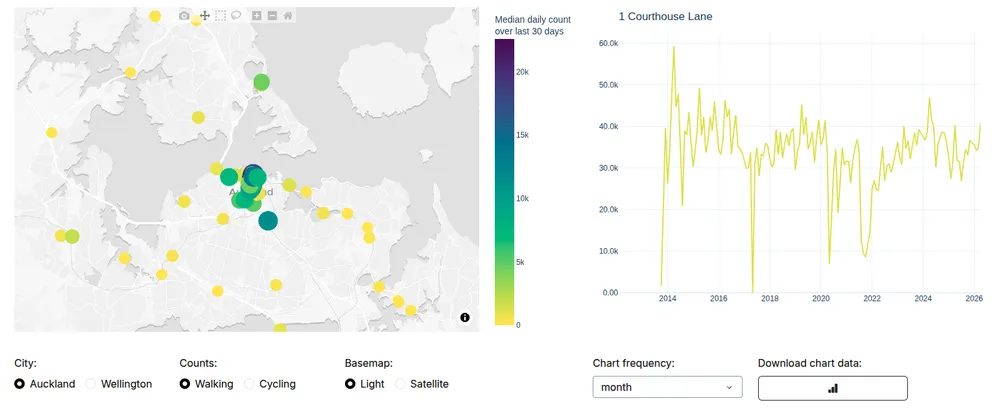
Task: Select the pan tool in map toolbar
Action: click(x=205, y=16)
